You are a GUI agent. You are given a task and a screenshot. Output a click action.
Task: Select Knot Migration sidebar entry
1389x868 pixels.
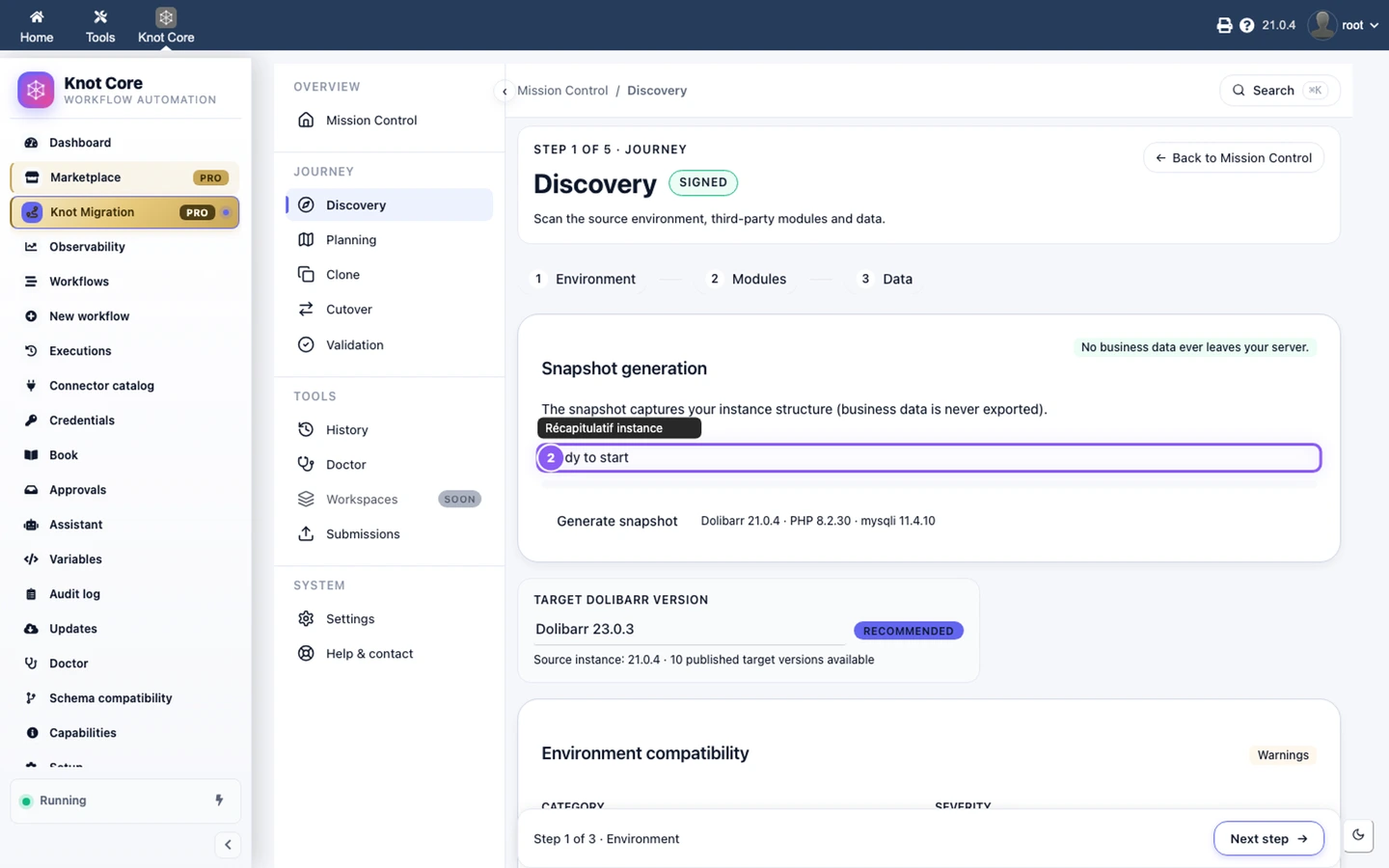coord(125,212)
